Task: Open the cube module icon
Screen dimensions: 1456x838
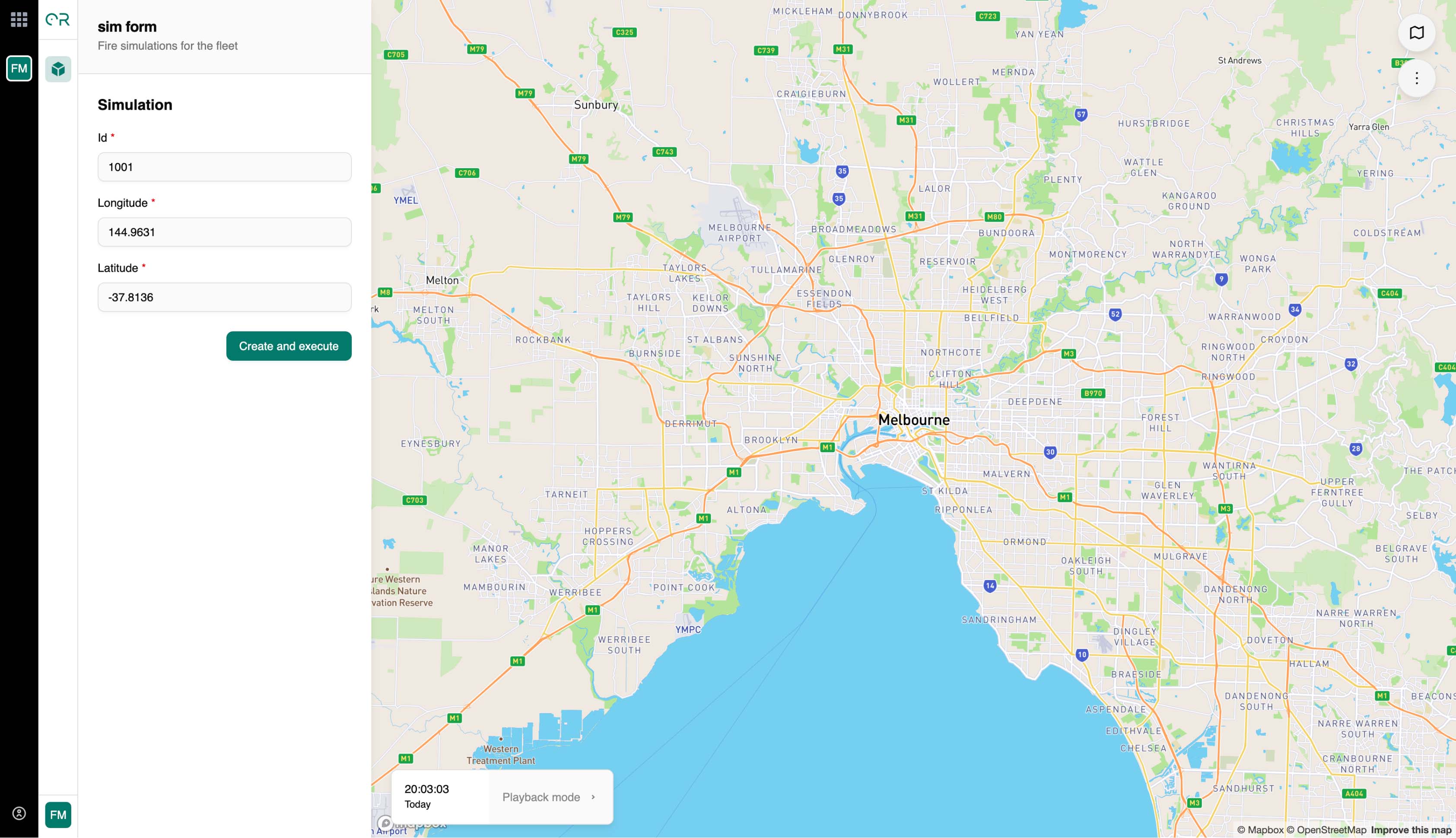Action: click(x=58, y=69)
